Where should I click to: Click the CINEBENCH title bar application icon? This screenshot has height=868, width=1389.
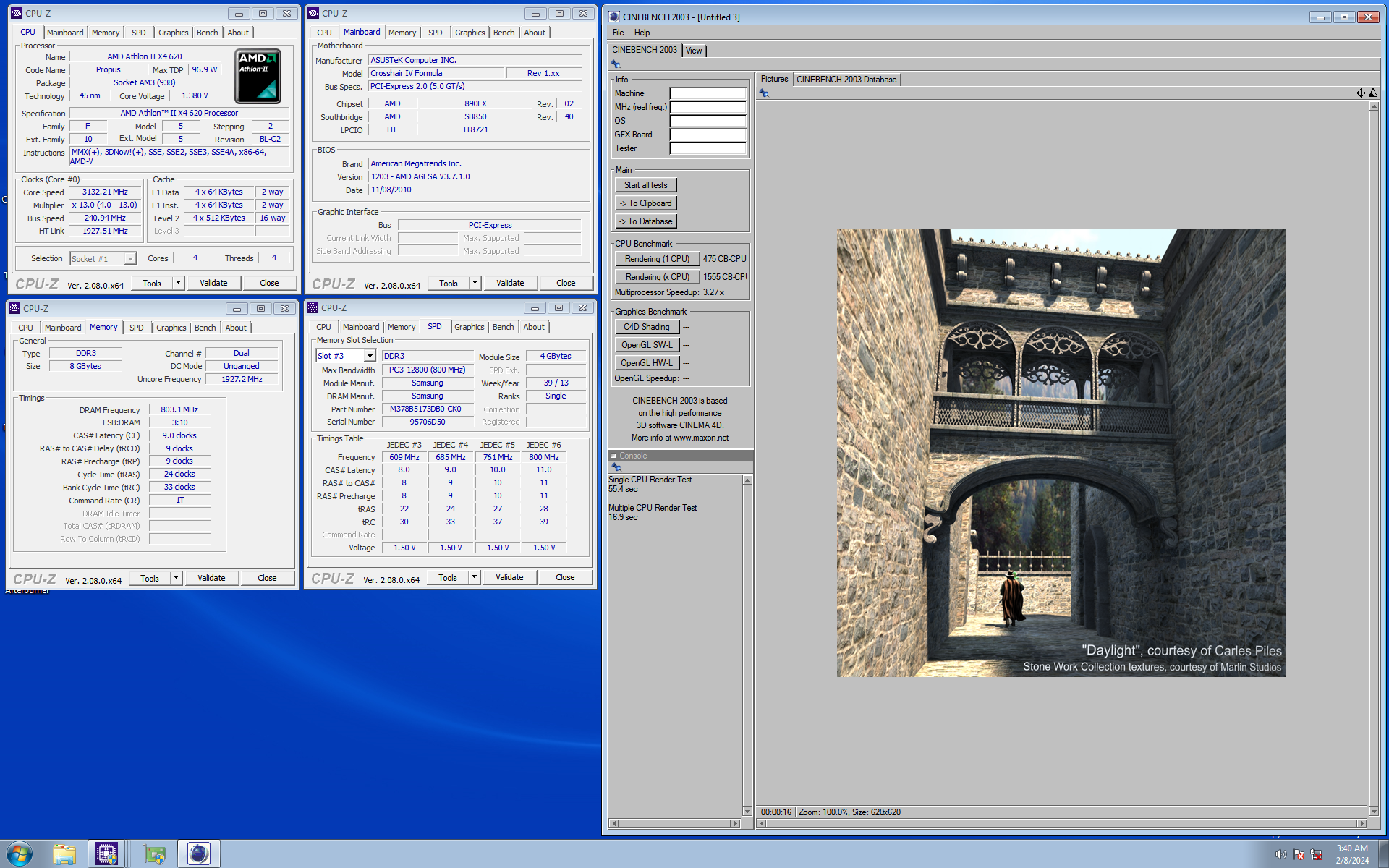point(614,17)
